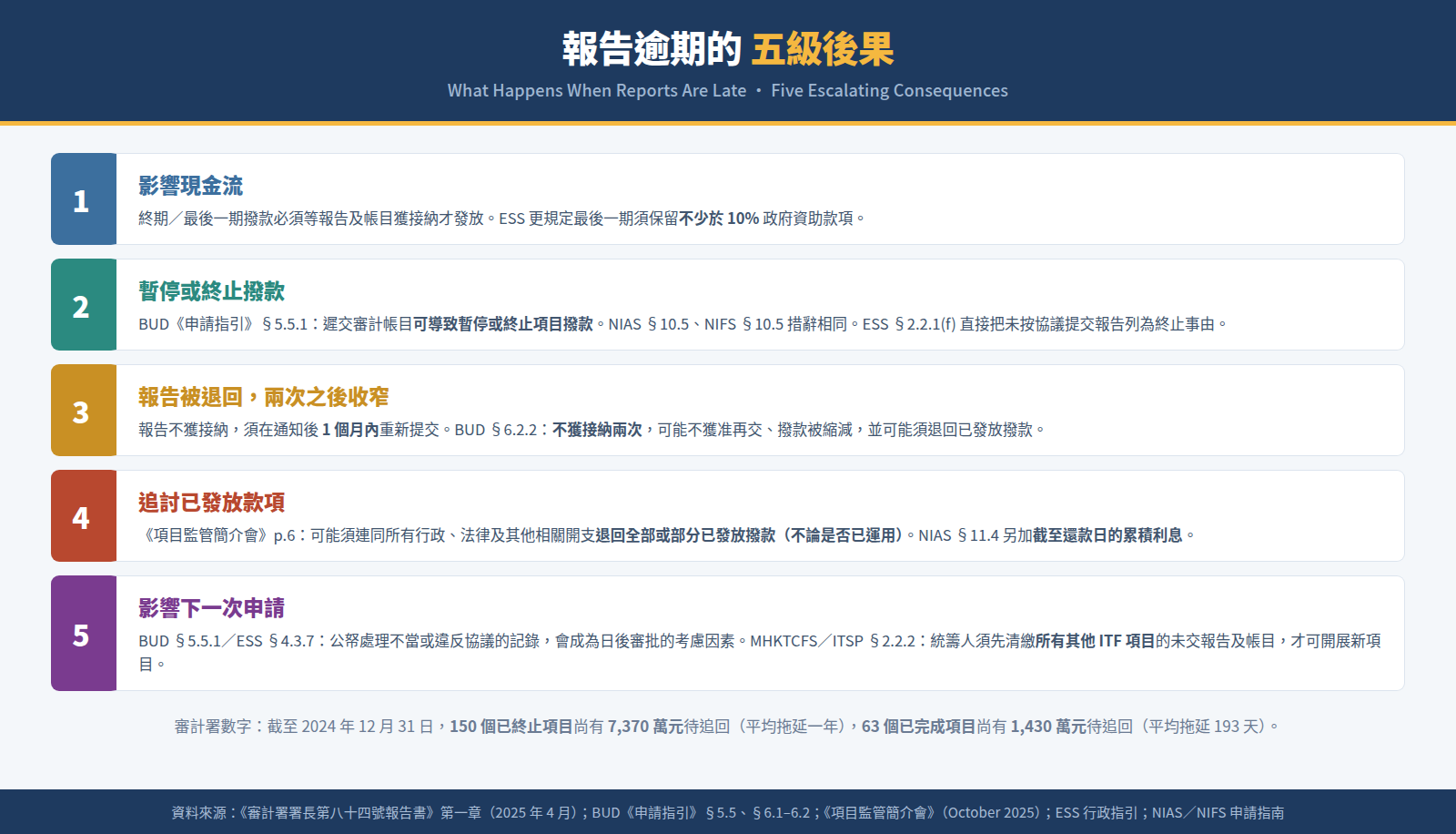Viewport: 1456px width, 834px height.
Task: Select the heading 追討已發放款項
Action: click(211, 503)
